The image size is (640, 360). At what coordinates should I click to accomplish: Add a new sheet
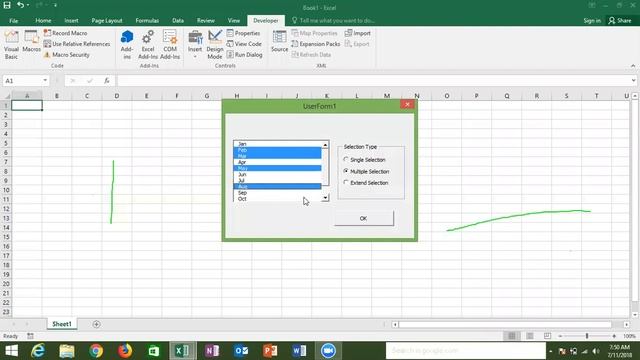point(96,324)
